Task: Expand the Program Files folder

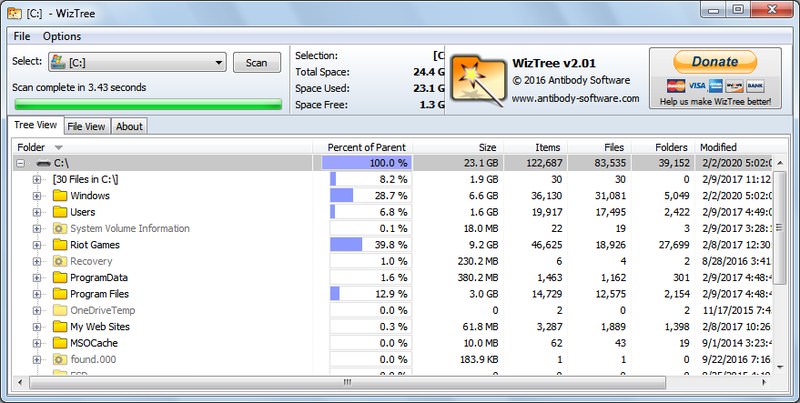Action: pyautogui.click(x=36, y=294)
